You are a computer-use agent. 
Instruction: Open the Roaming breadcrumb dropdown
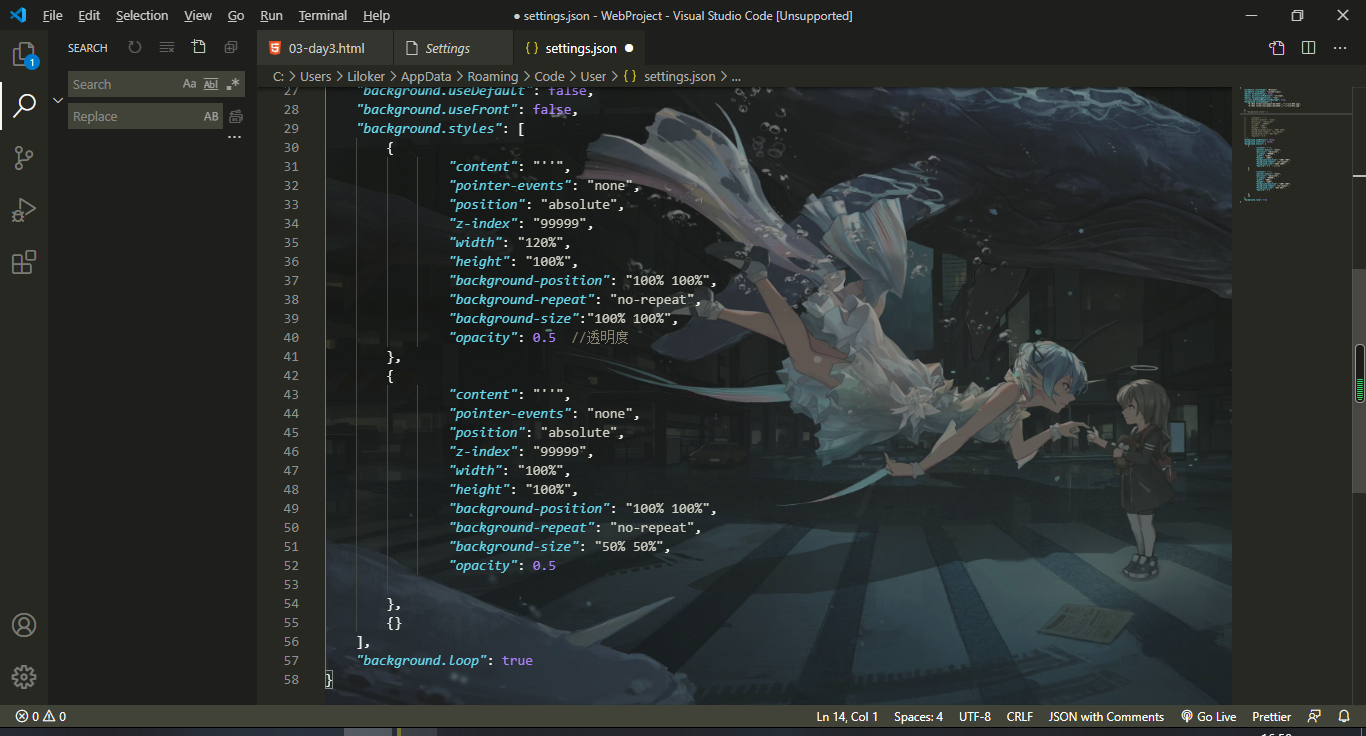click(493, 76)
